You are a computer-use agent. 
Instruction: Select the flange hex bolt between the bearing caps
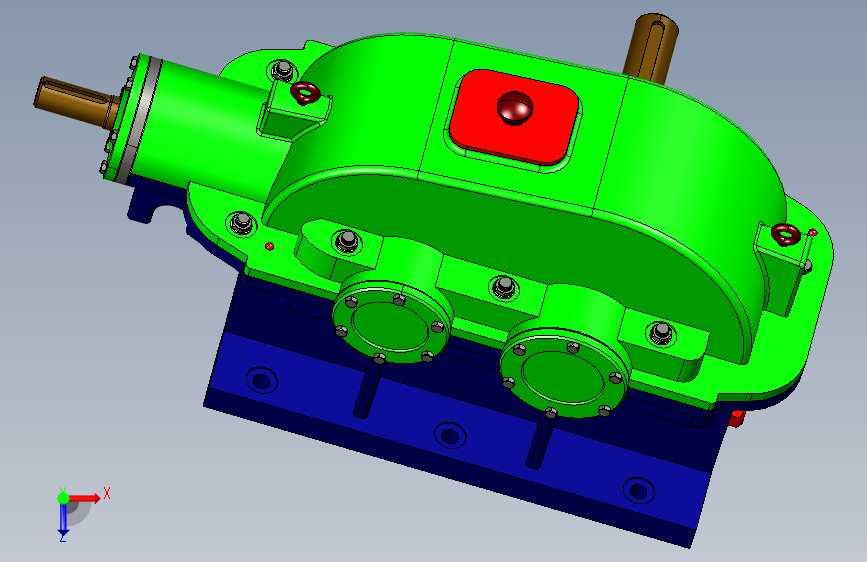503,287
